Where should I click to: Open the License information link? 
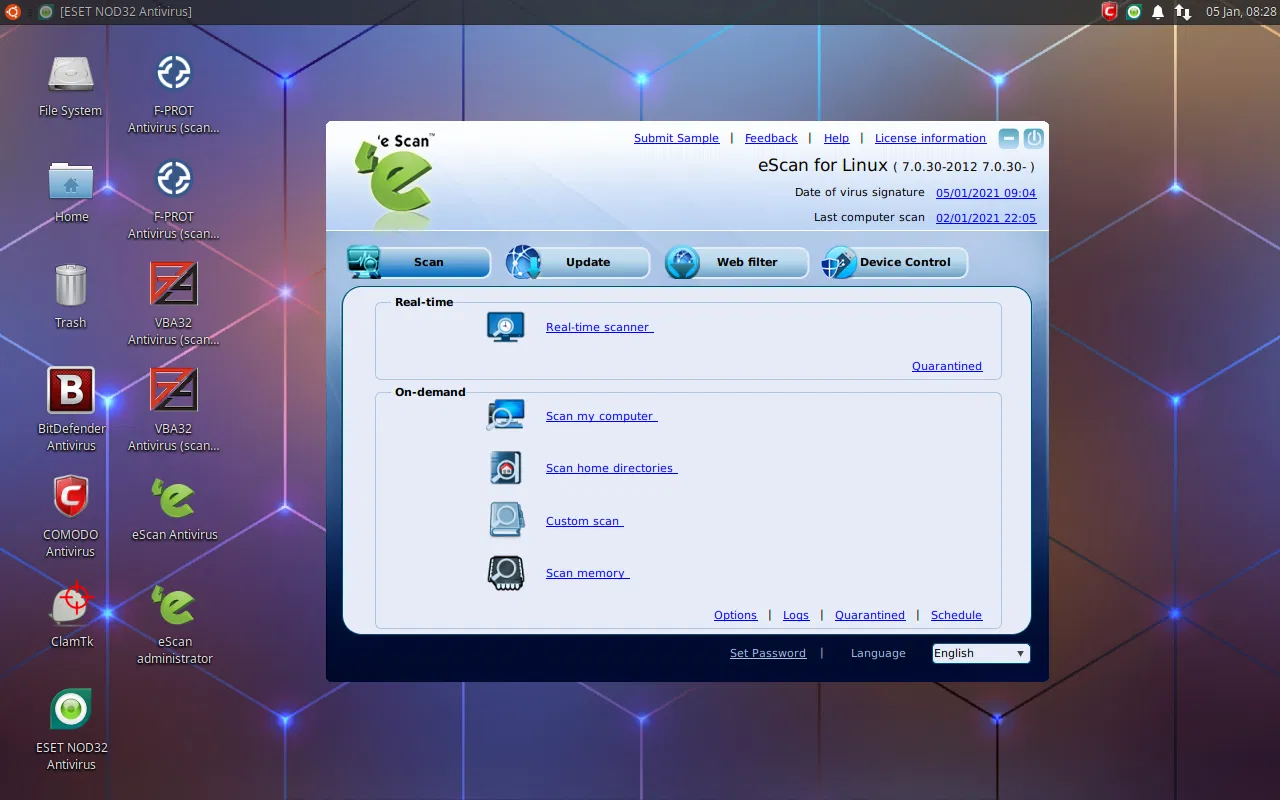point(930,138)
